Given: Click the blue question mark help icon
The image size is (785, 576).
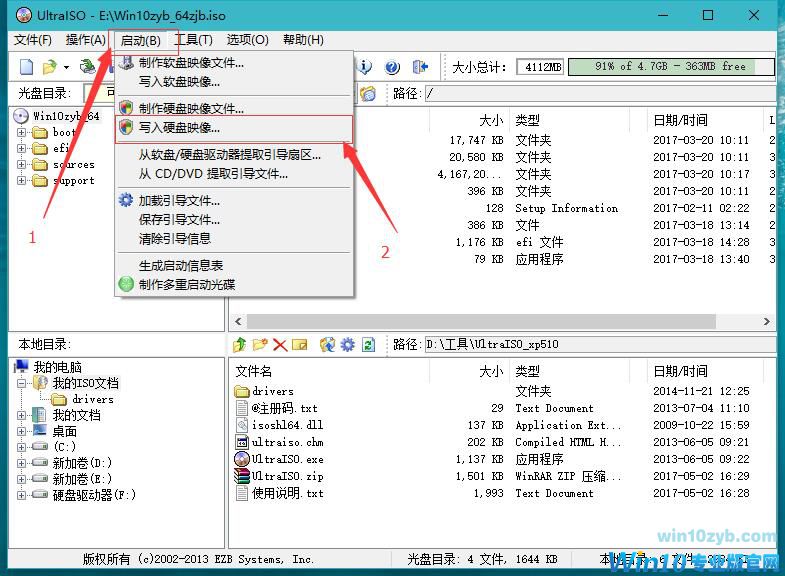Looking at the screenshot, I should point(393,67).
